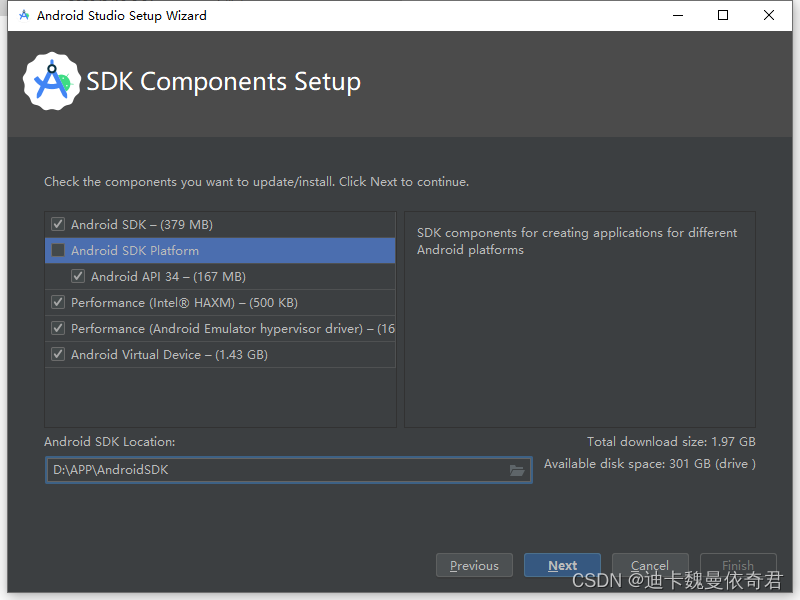Screen dimensions: 800x600
Task: Select the Android SDK – (379 MB) row
Action: 220,224
